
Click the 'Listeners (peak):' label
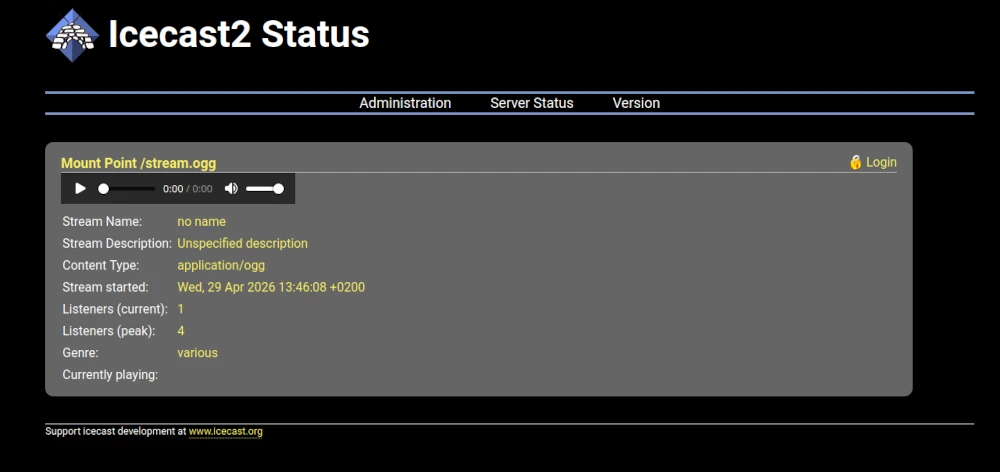click(109, 331)
